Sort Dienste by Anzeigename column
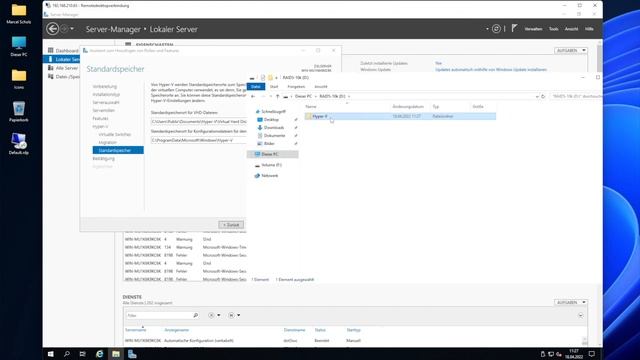This screenshot has width=640, height=360. point(176,330)
